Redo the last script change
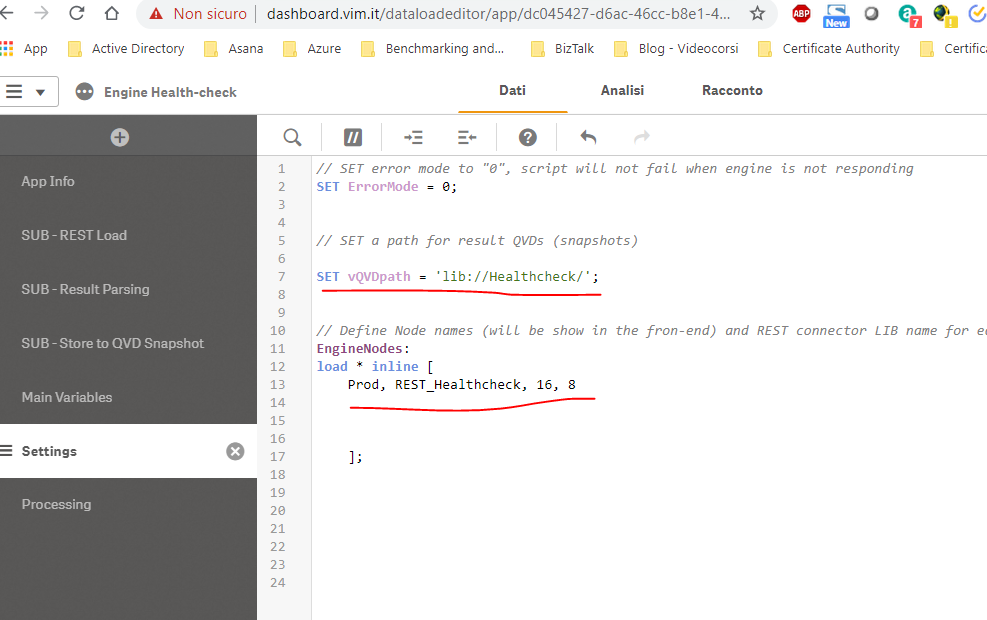The image size is (987, 620). click(x=641, y=137)
